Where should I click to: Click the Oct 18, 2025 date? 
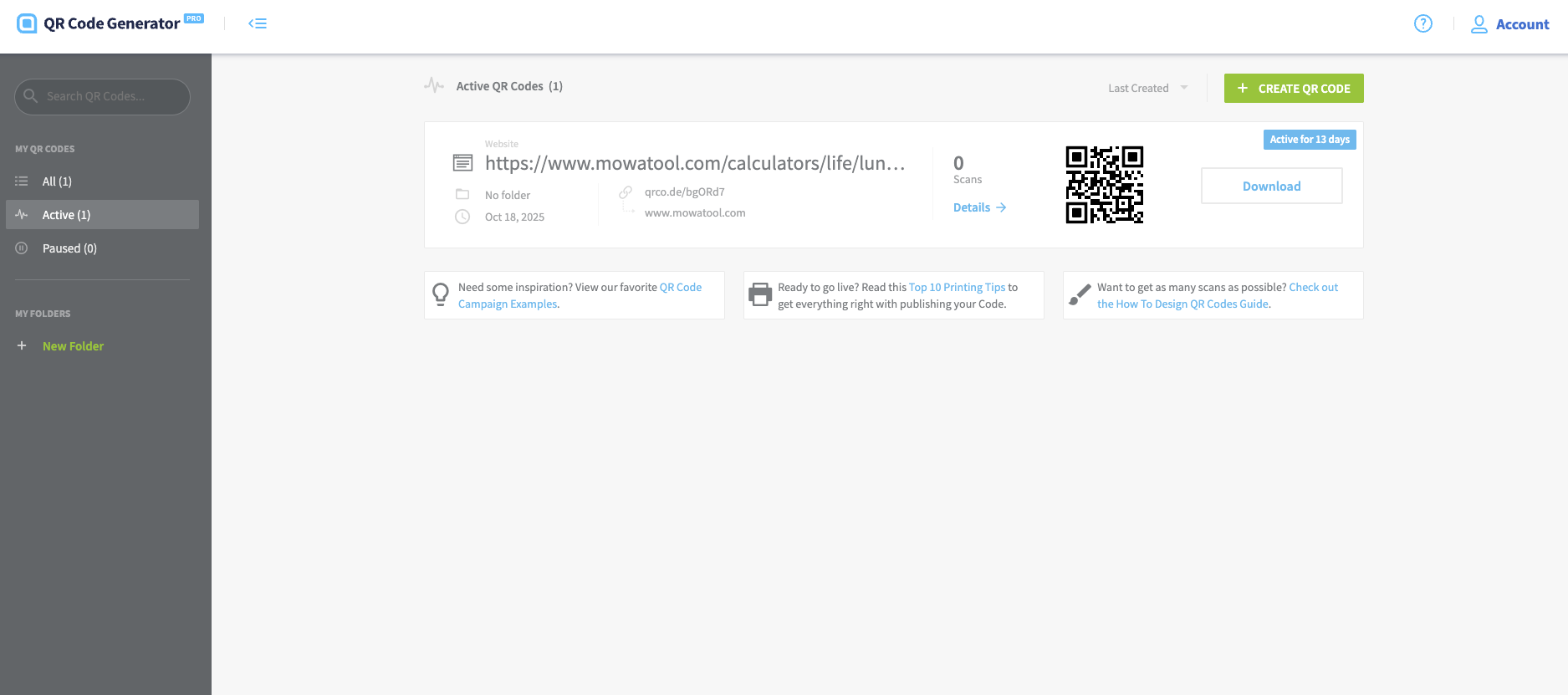(x=514, y=217)
